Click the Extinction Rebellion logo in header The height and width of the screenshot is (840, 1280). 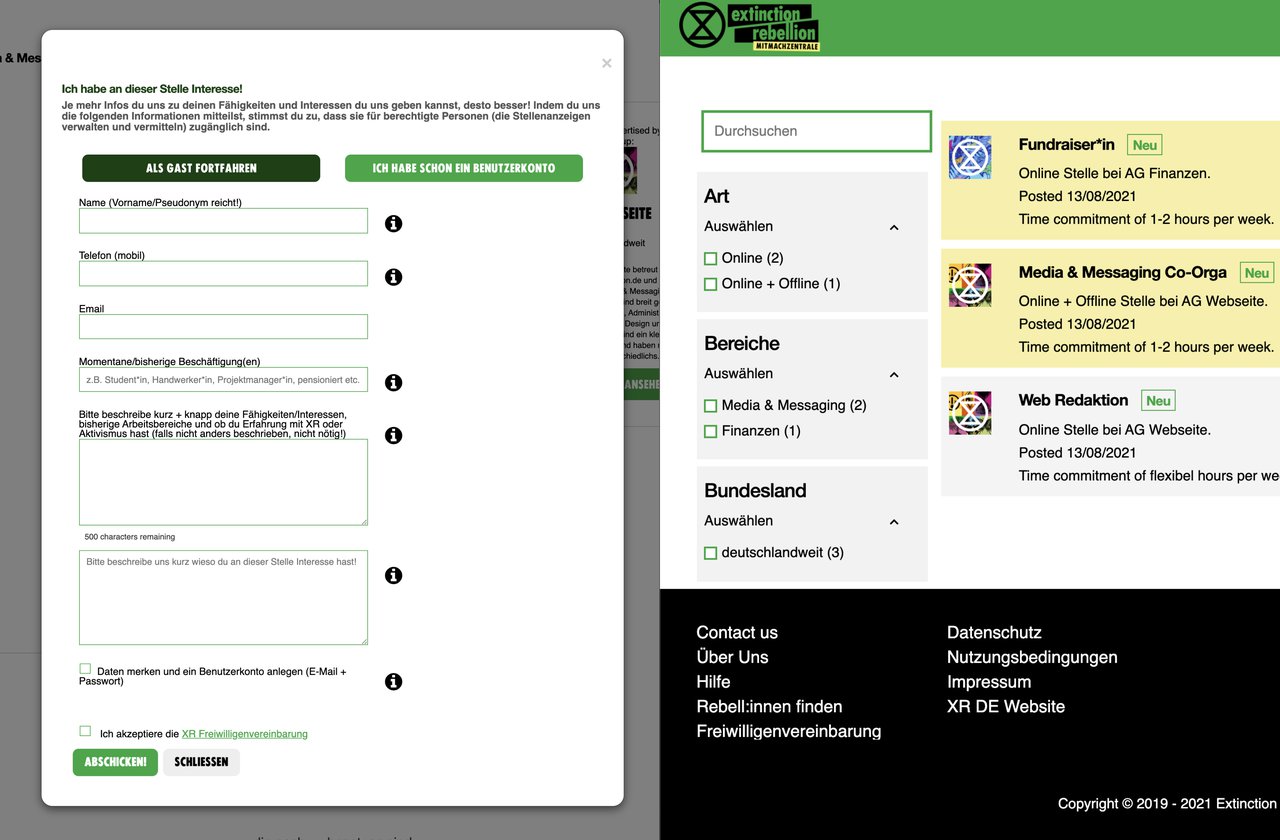coord(749,27)
